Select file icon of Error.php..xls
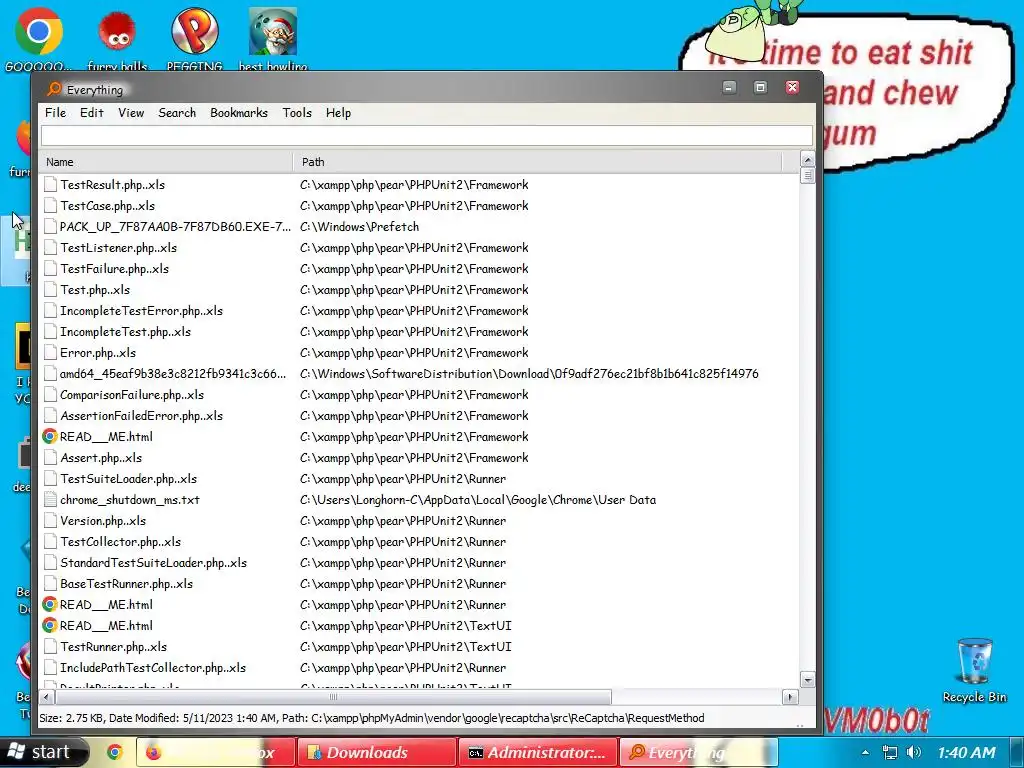The width and height of the screenshot is (1024, 768). coord(50,353)
